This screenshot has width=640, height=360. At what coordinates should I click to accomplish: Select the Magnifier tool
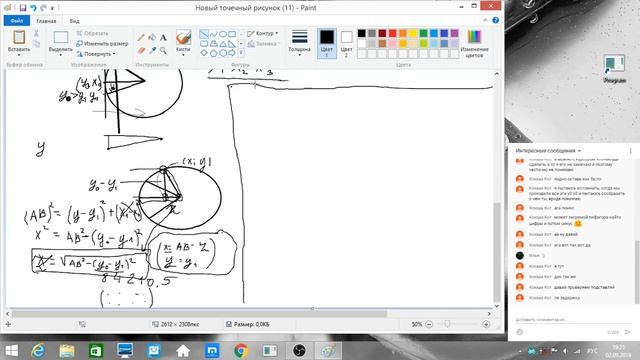163,51
